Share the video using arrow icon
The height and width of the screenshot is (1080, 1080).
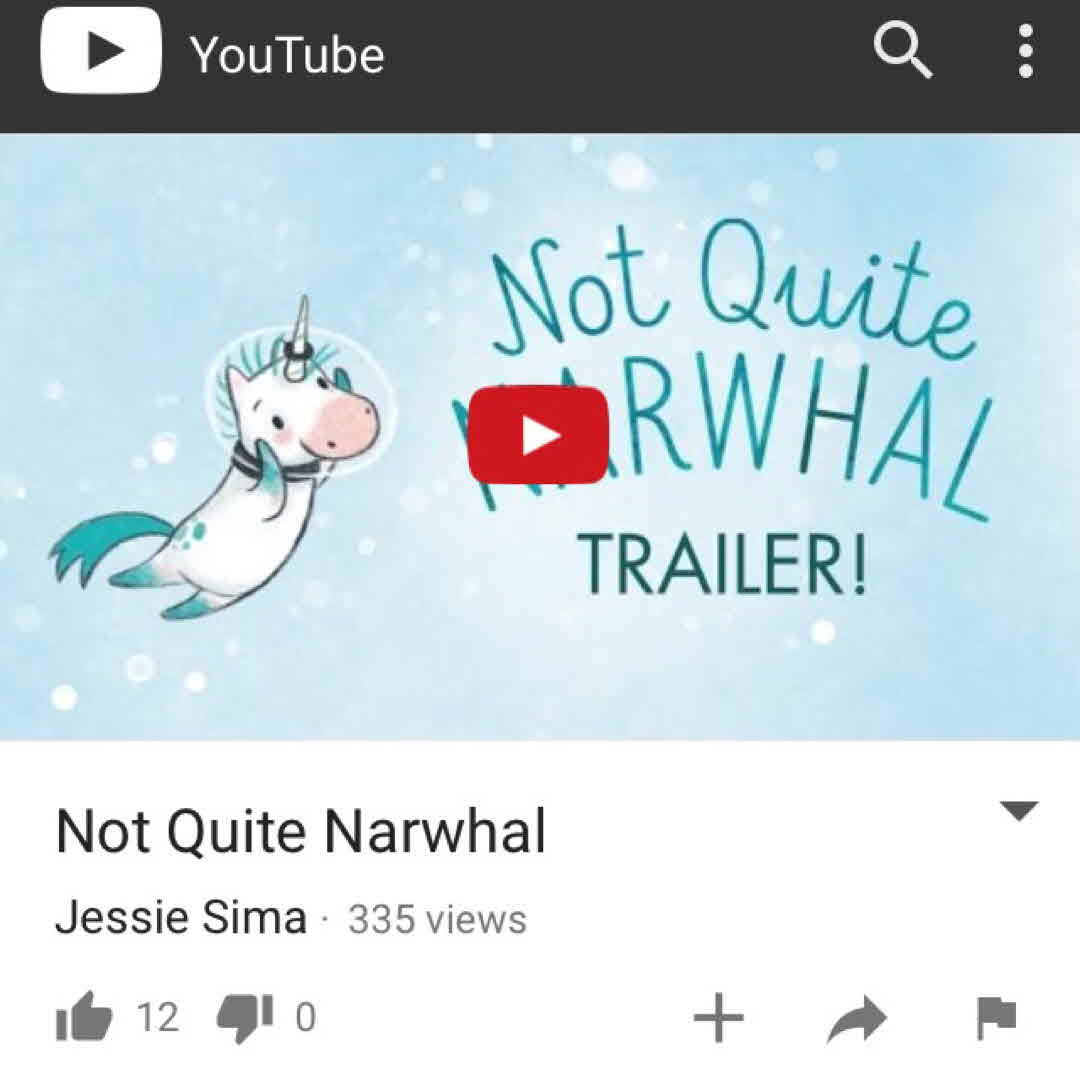click(x=857, y=1018)
